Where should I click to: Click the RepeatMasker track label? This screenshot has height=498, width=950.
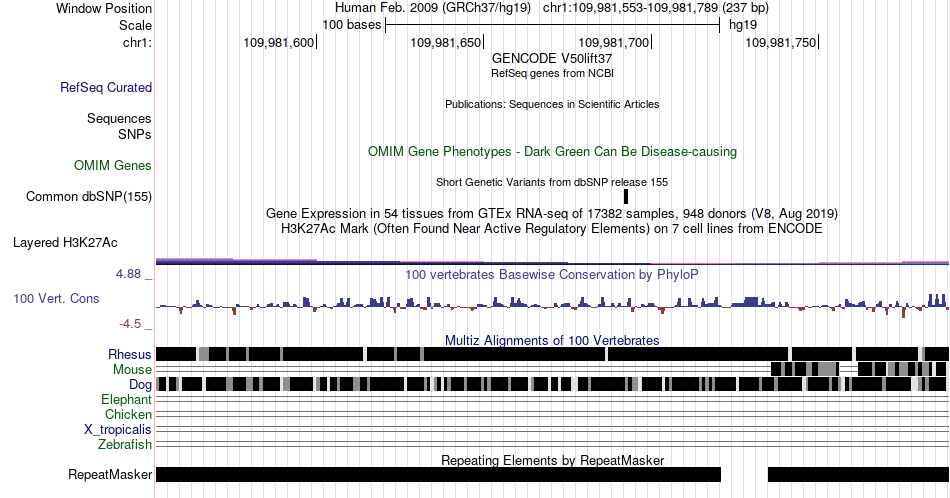tap(110, 474)
